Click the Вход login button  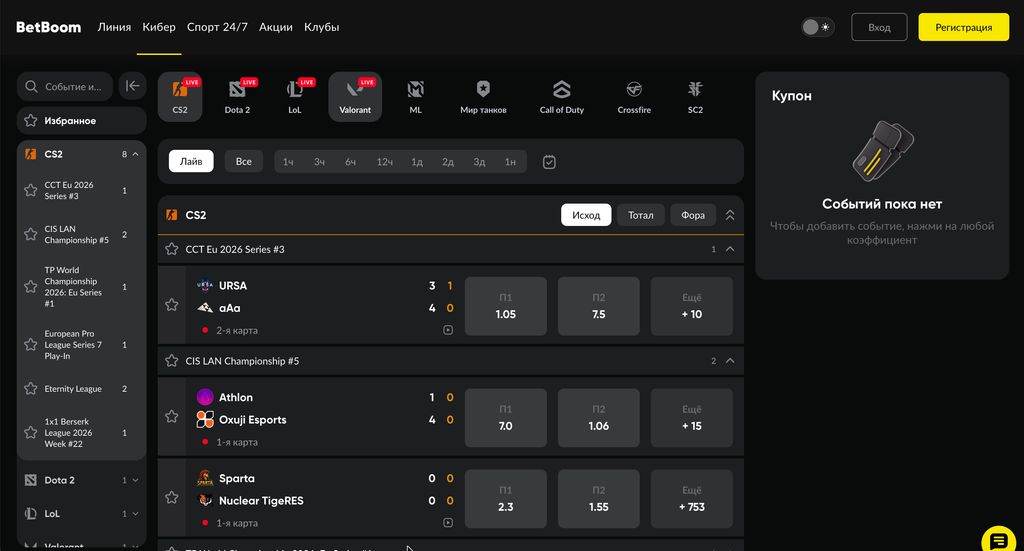click(x=879, y=27)
